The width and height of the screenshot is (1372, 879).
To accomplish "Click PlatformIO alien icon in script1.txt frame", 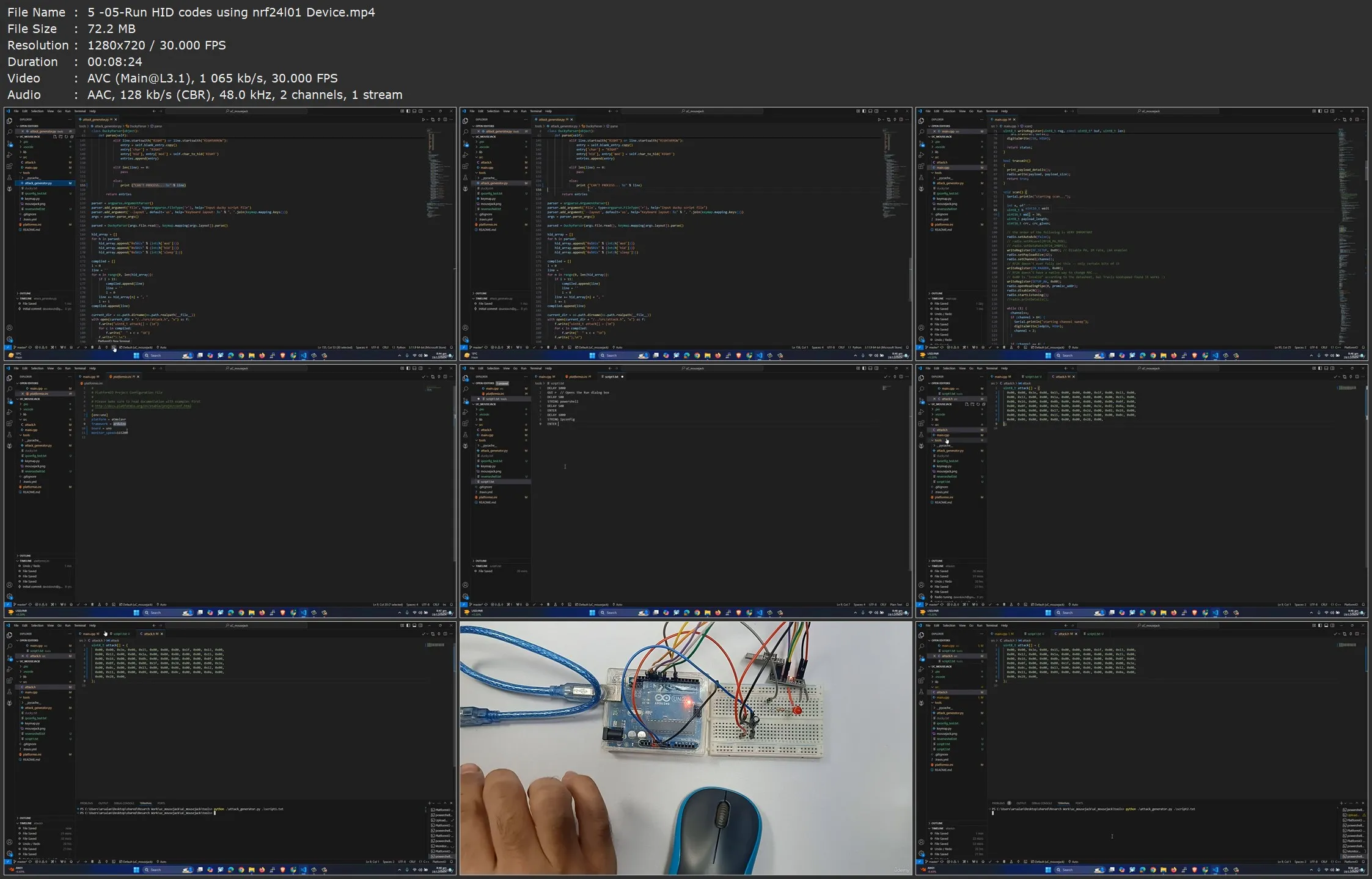I will coord(465,446).
